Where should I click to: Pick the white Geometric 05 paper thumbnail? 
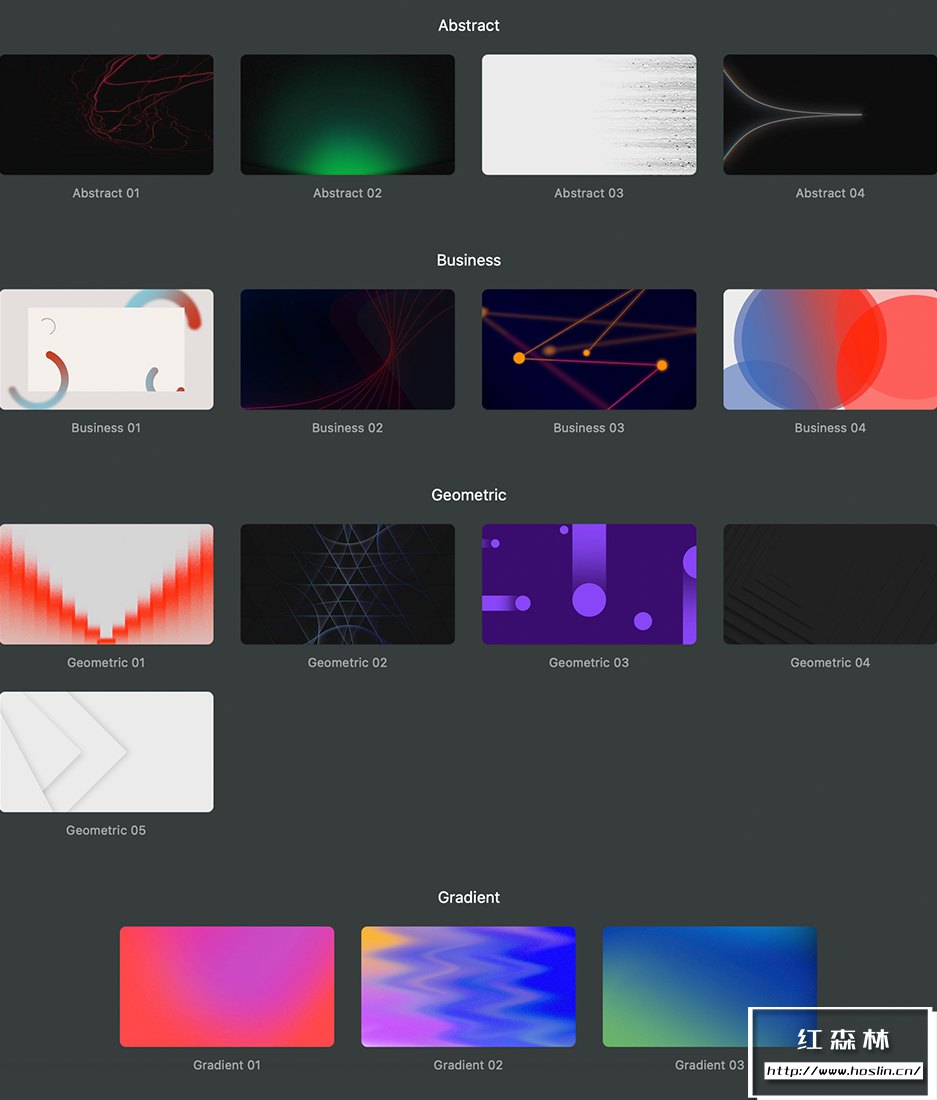[106, 752]
